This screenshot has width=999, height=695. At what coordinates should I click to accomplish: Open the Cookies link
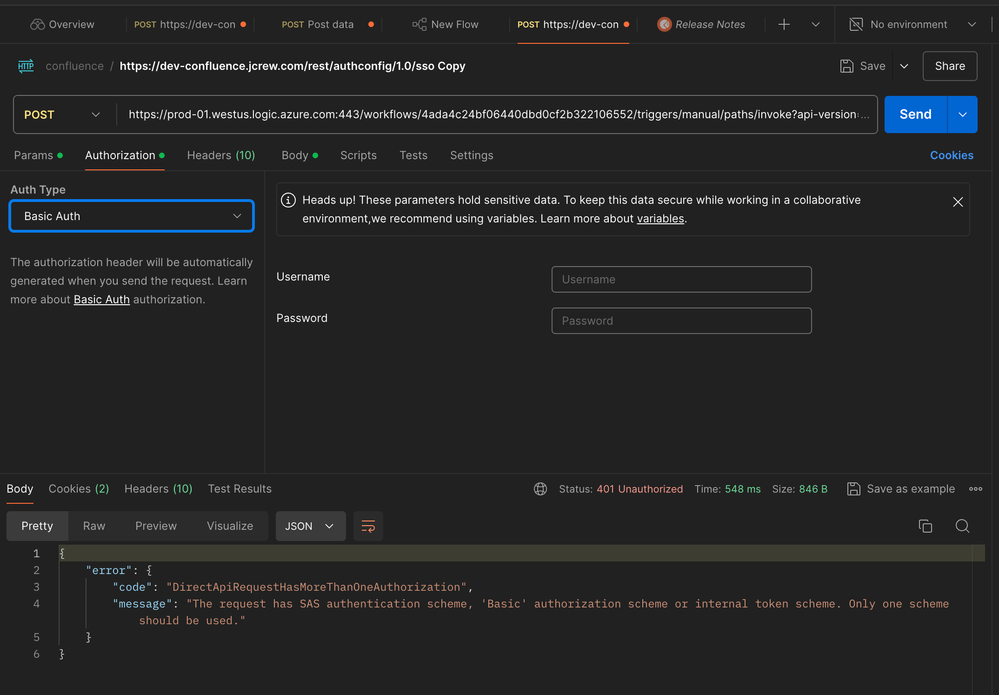point(951,155)
